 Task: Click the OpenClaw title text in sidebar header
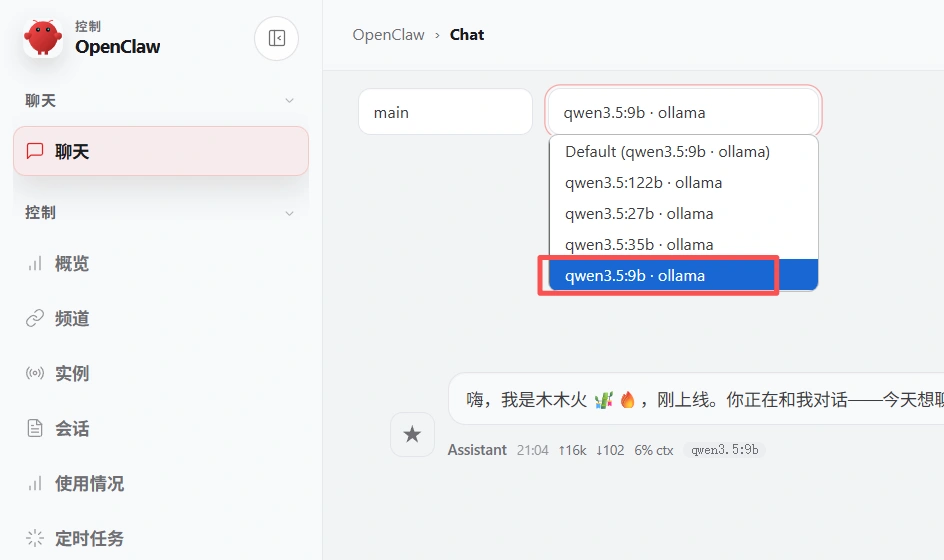click(117, 46)
